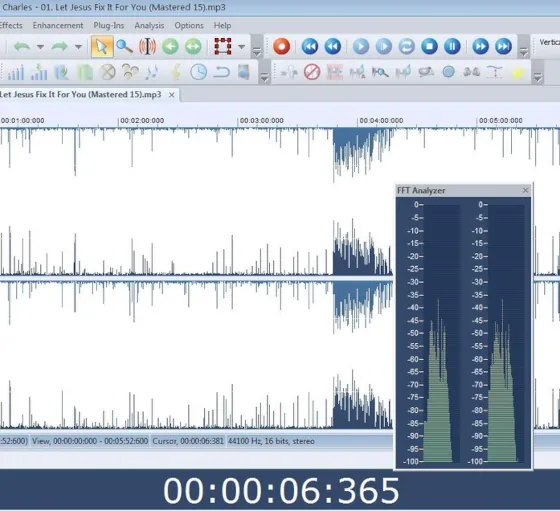Pause playback with the Pause button
This screenshot has width=560, height=511.
pyautogui.click(x=452, y=46)
